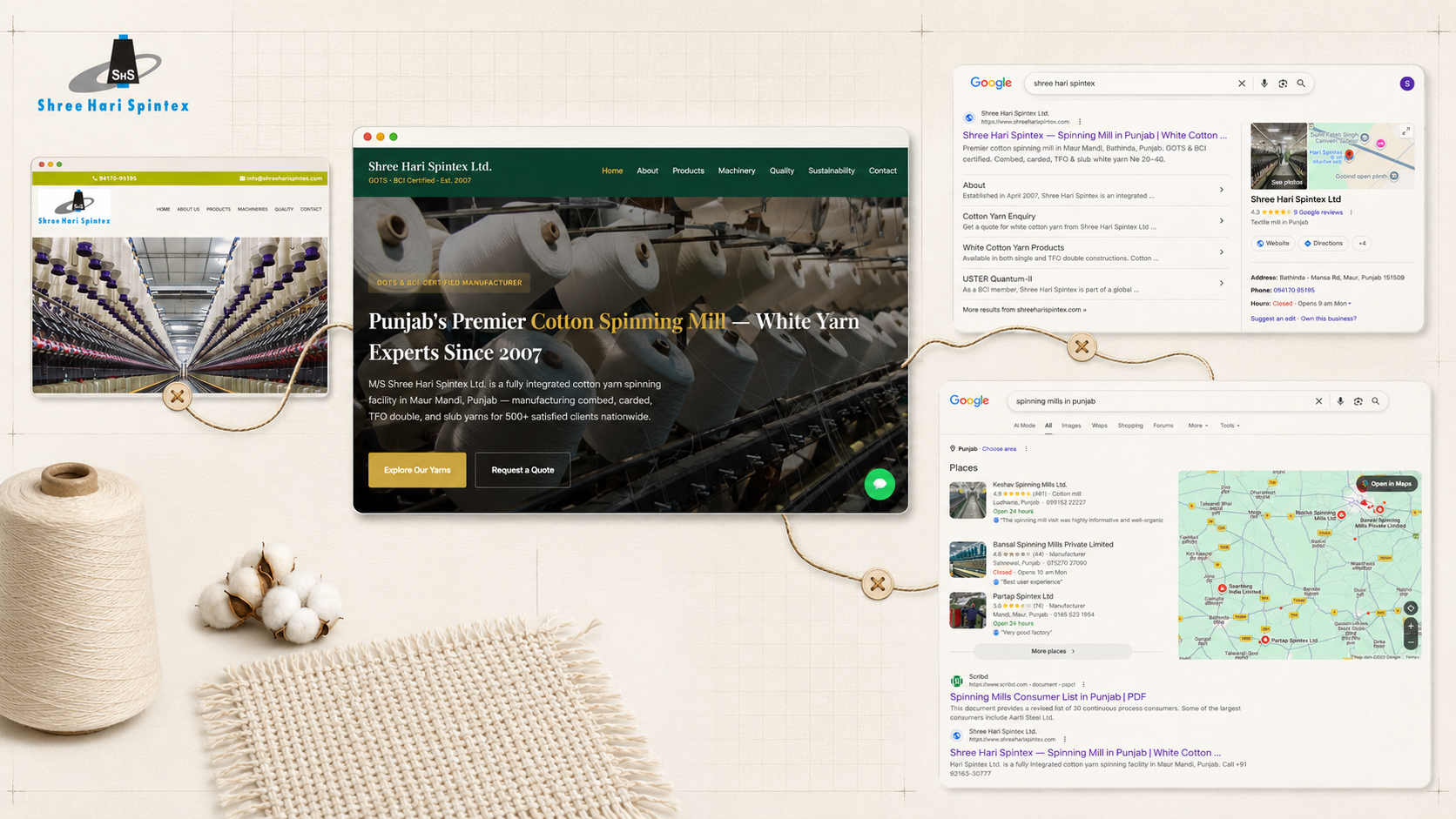Switch to the 'AI Mode' search tab
The image size is (1456, 819).
(x=1024, y=426)
